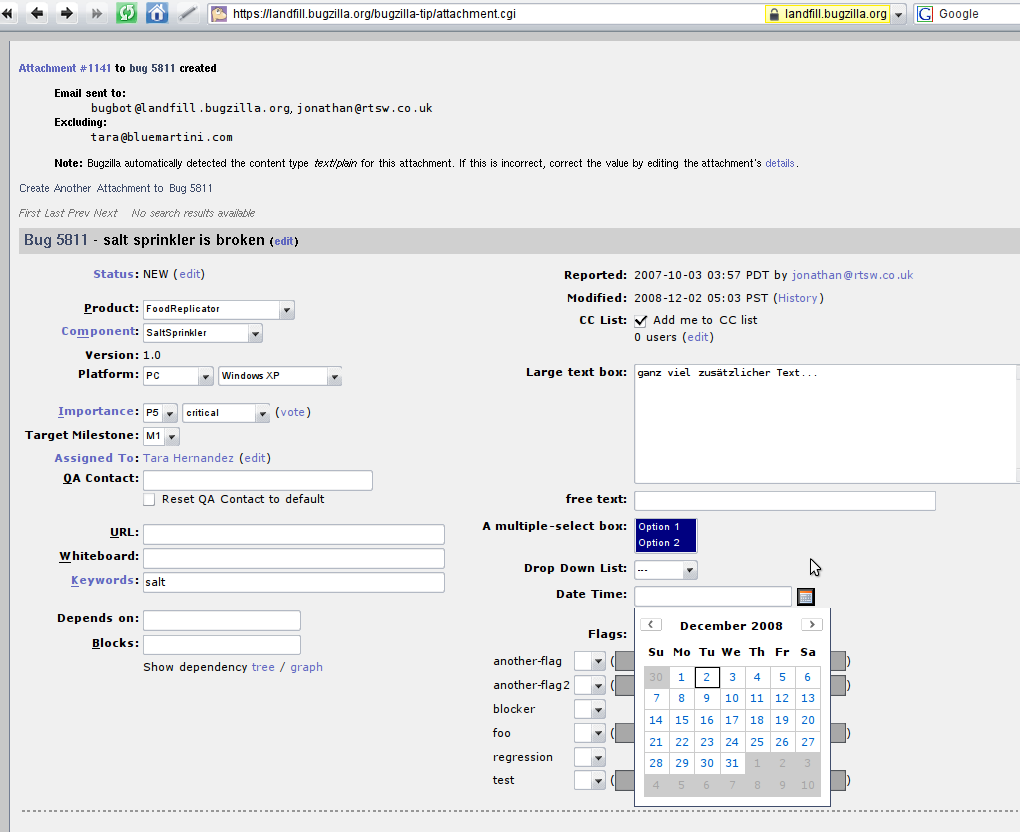Click in the QA Contact field

(x=258, y=481)
